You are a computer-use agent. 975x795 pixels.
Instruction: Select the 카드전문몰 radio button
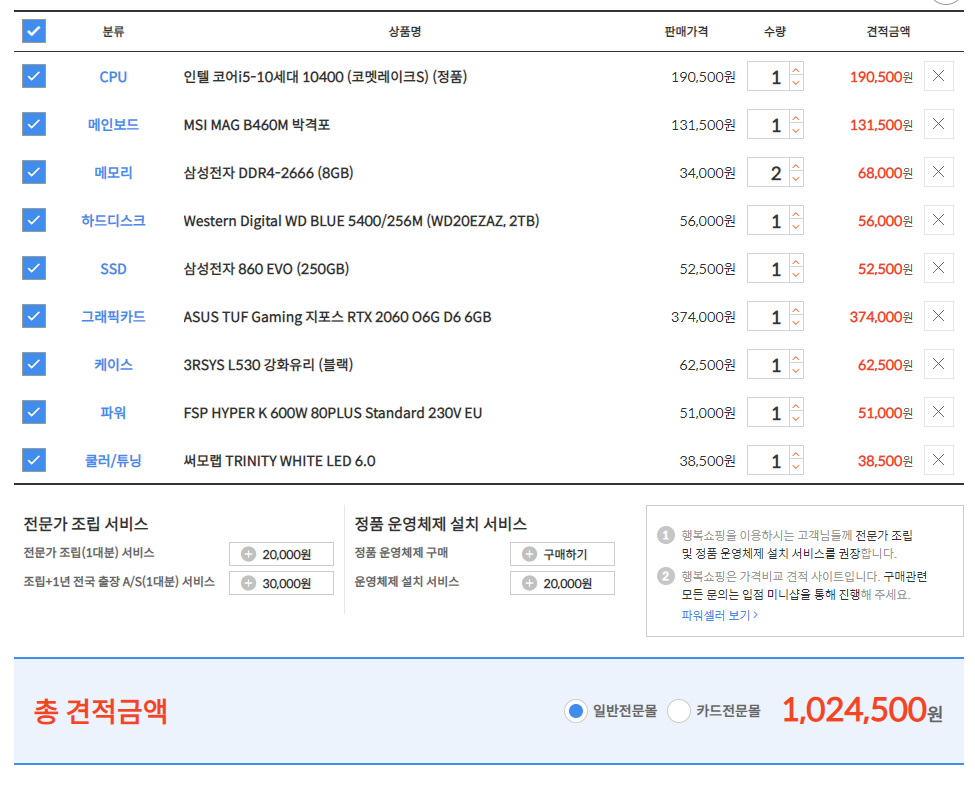(679, 711)
